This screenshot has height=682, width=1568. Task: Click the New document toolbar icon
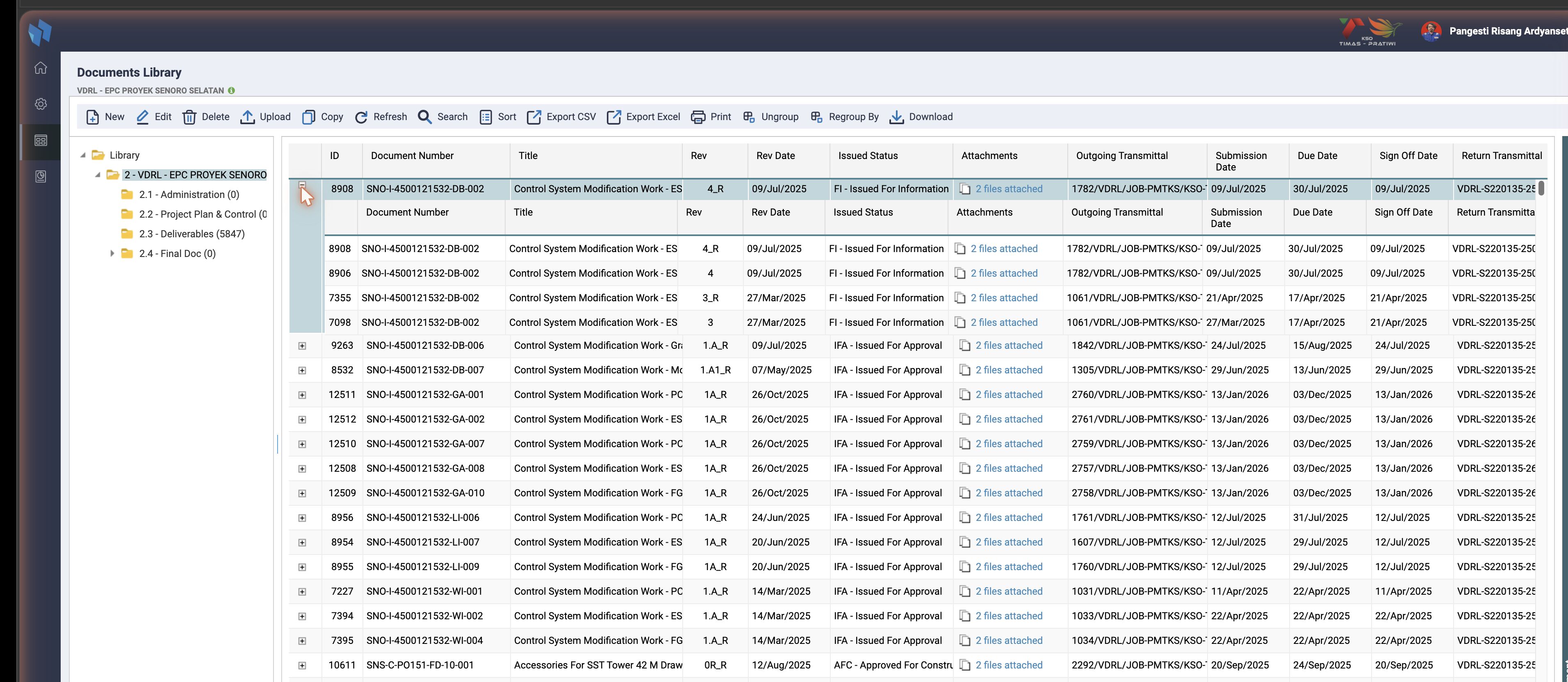[93, 117]
